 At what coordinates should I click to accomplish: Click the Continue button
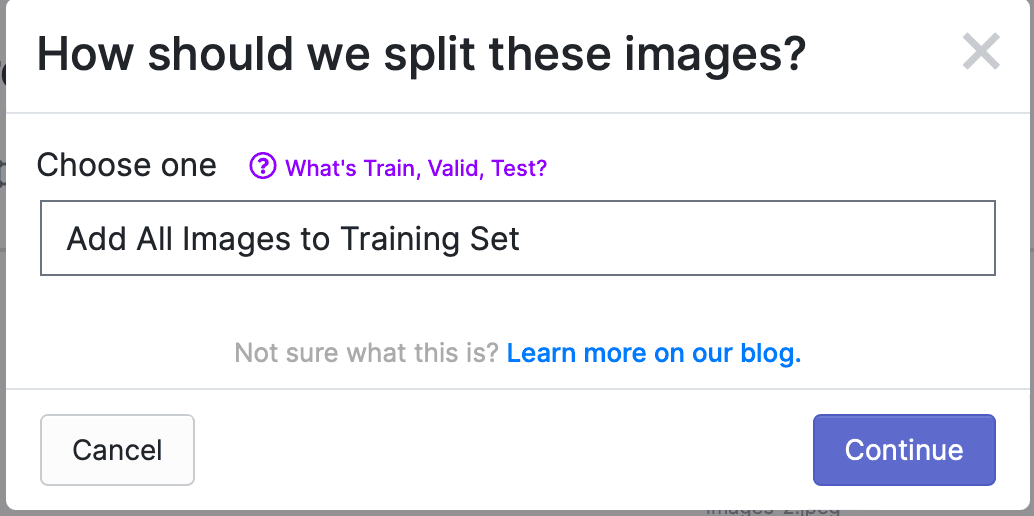pos(904,450)
